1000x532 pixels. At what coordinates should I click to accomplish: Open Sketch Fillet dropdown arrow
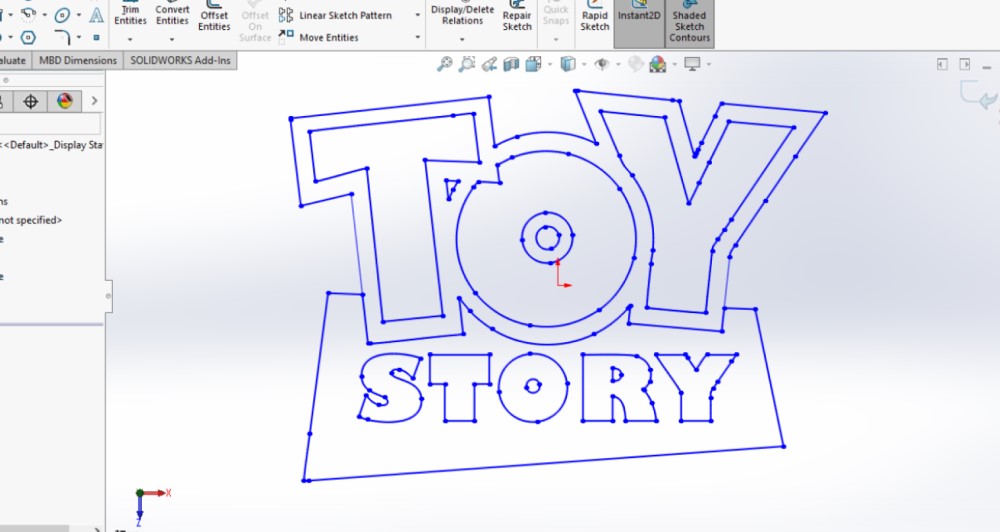coord(79,38)
